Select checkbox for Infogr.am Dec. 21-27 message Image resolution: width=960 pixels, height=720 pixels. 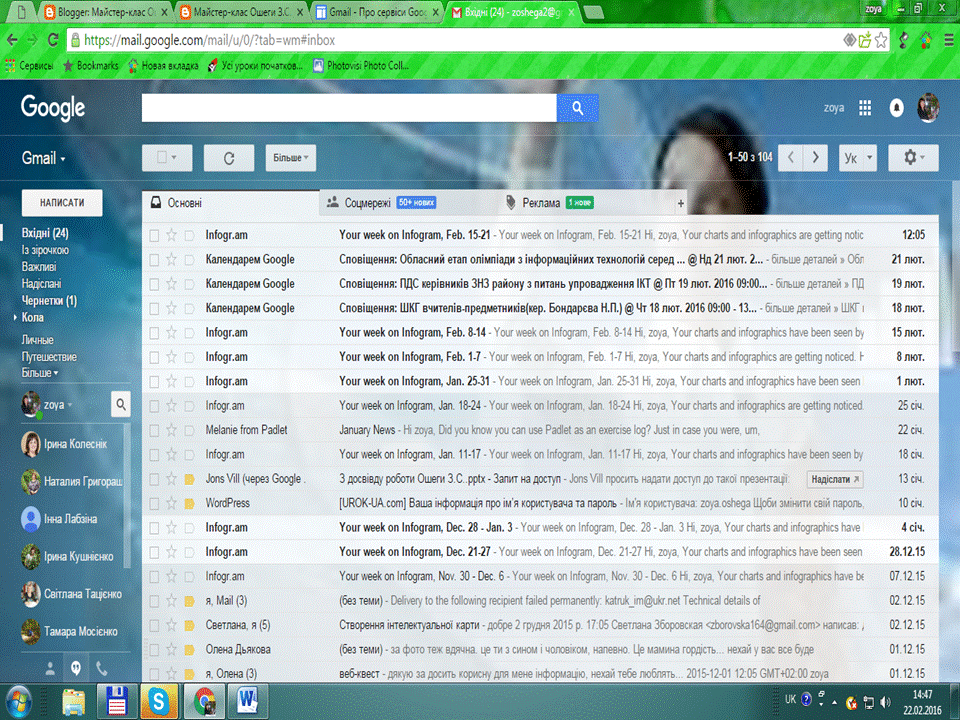154,552
